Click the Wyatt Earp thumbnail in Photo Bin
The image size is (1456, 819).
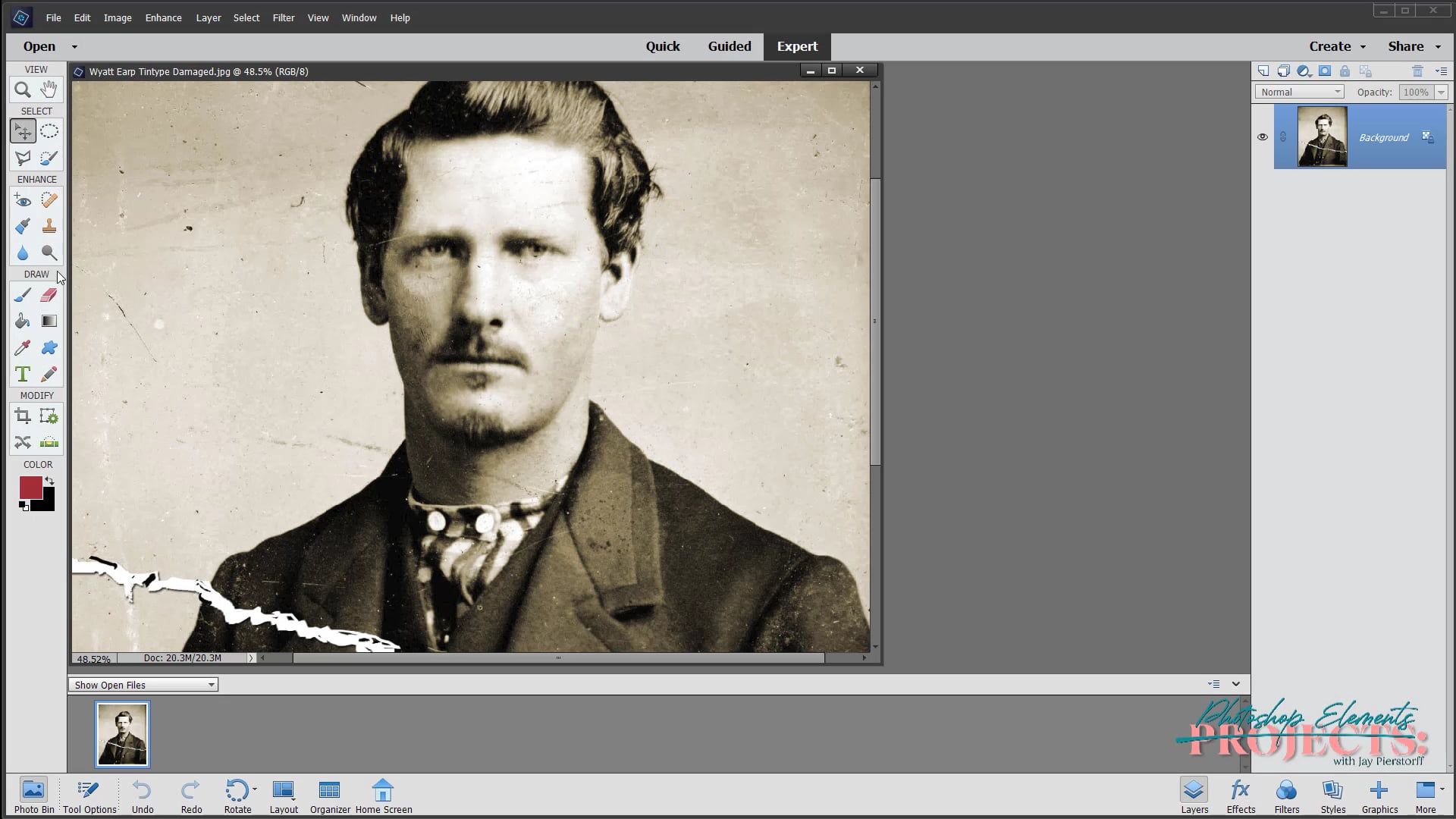pos(122,733)
